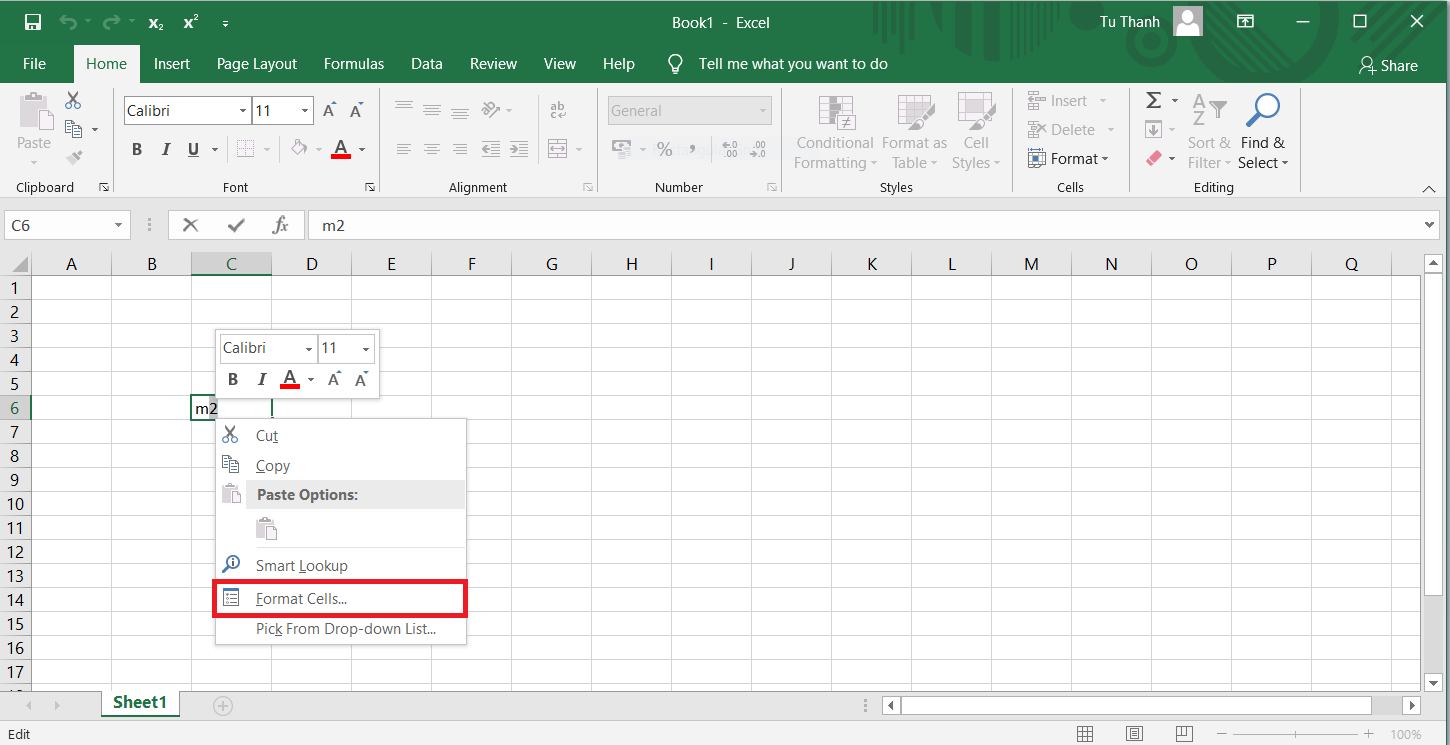
Task: Click the Insert Function fx icon
Action: coord(281,225)
